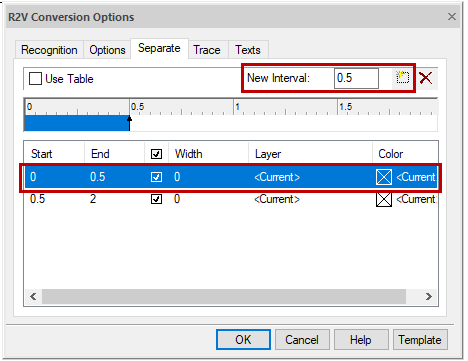
Task: Open the Texts tab
Action: (x=248, y=50)
